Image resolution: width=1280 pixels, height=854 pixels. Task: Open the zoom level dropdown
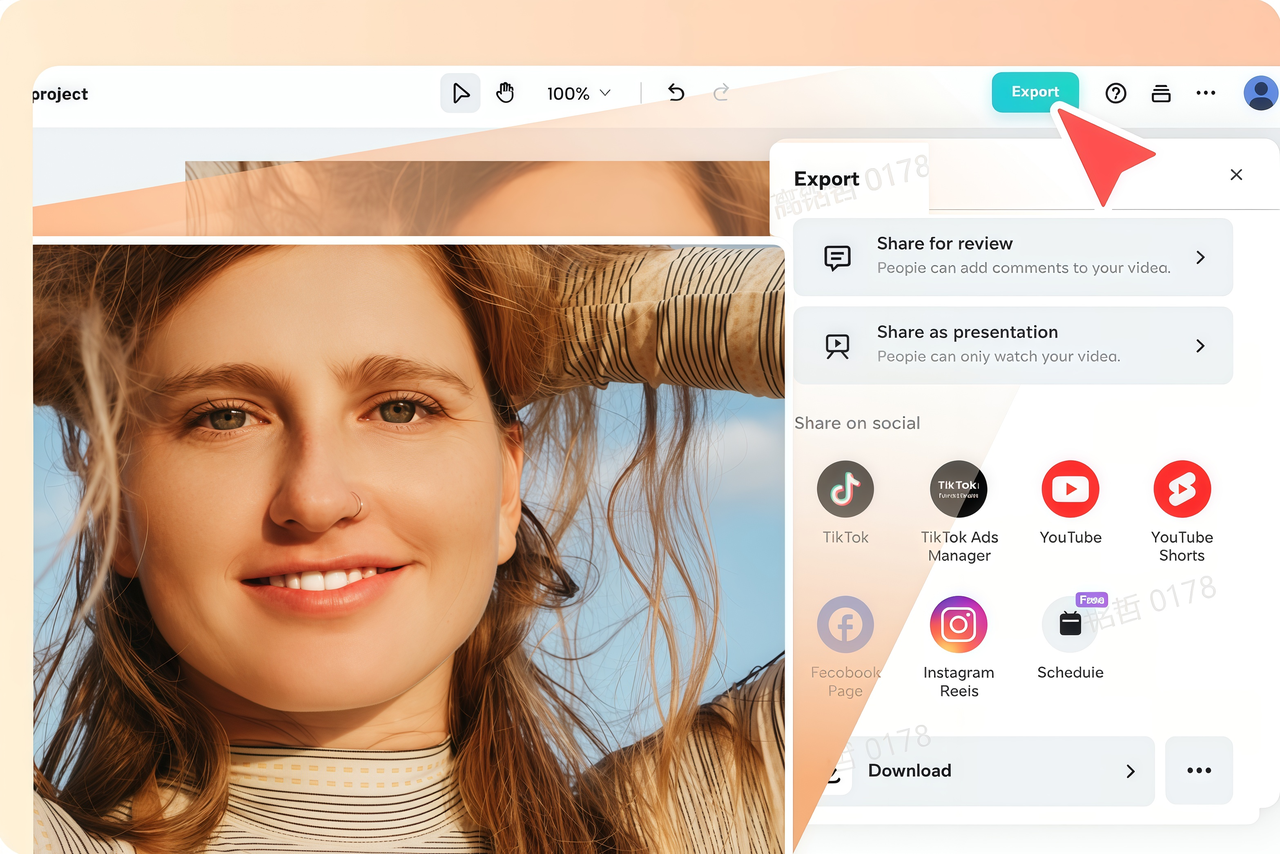click(578, 93)
